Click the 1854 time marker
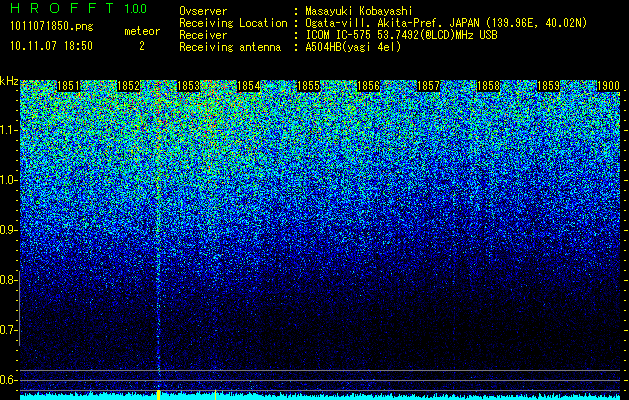 point(249,86)
